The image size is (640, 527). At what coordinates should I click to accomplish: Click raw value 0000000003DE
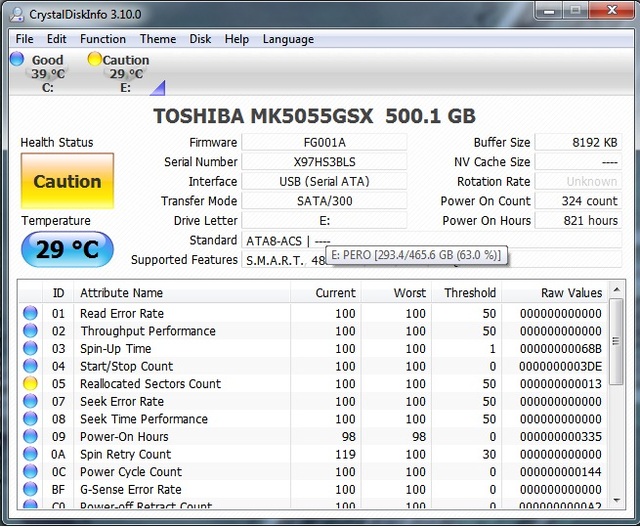click(560, 366)
